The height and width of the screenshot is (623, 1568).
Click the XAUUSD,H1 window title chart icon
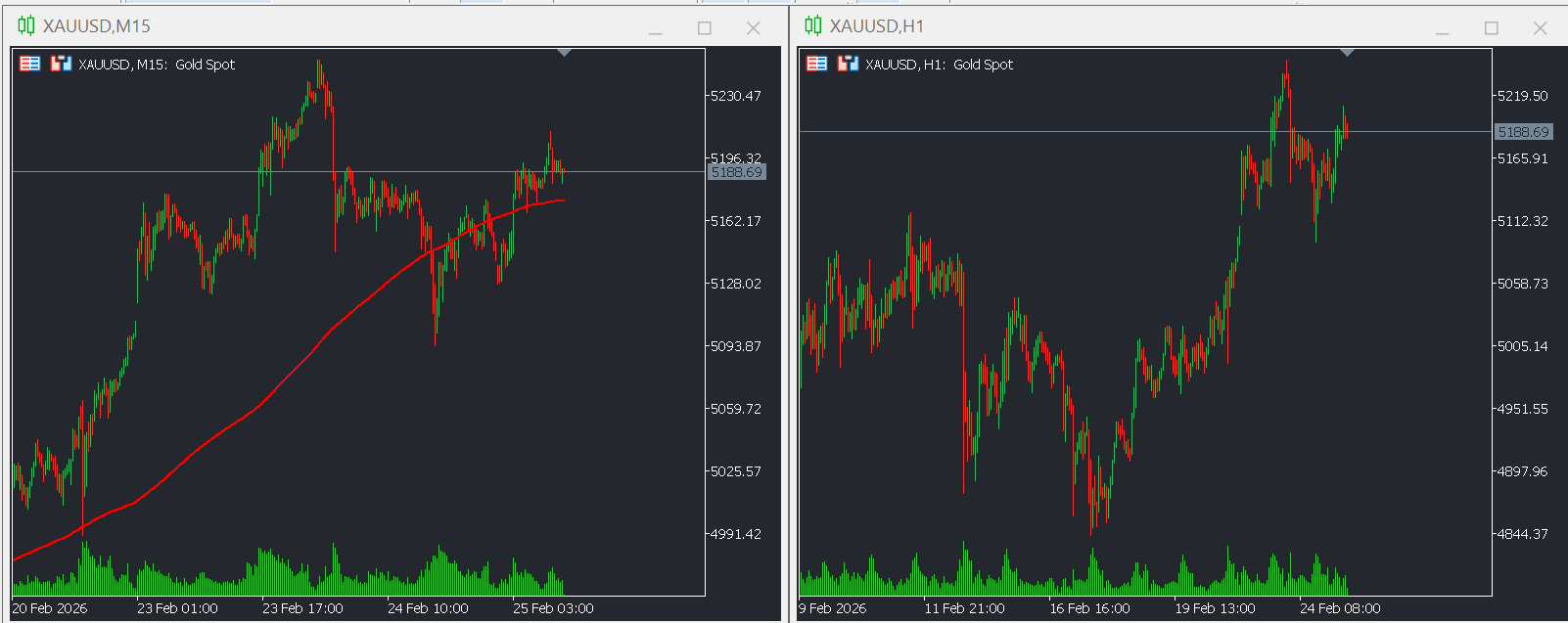[813, 25]
